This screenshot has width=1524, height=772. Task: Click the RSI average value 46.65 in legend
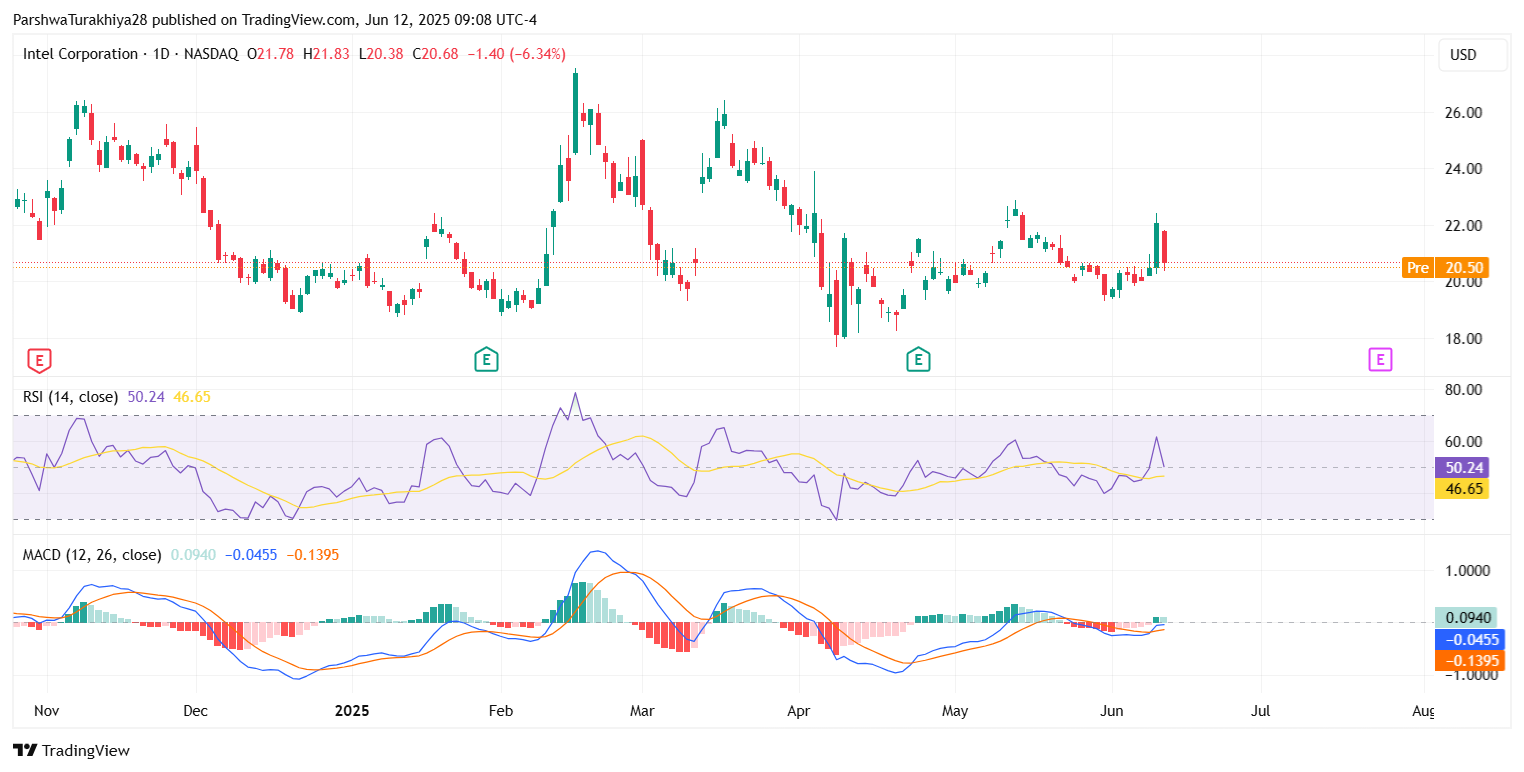[x=192, y=397]
